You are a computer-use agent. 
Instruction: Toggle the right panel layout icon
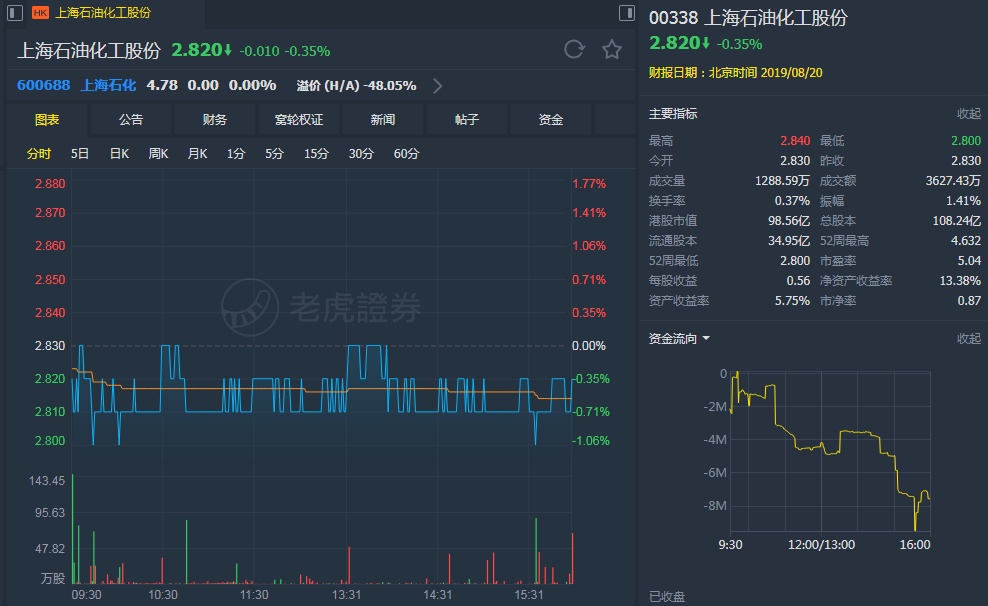pos(626,13)
